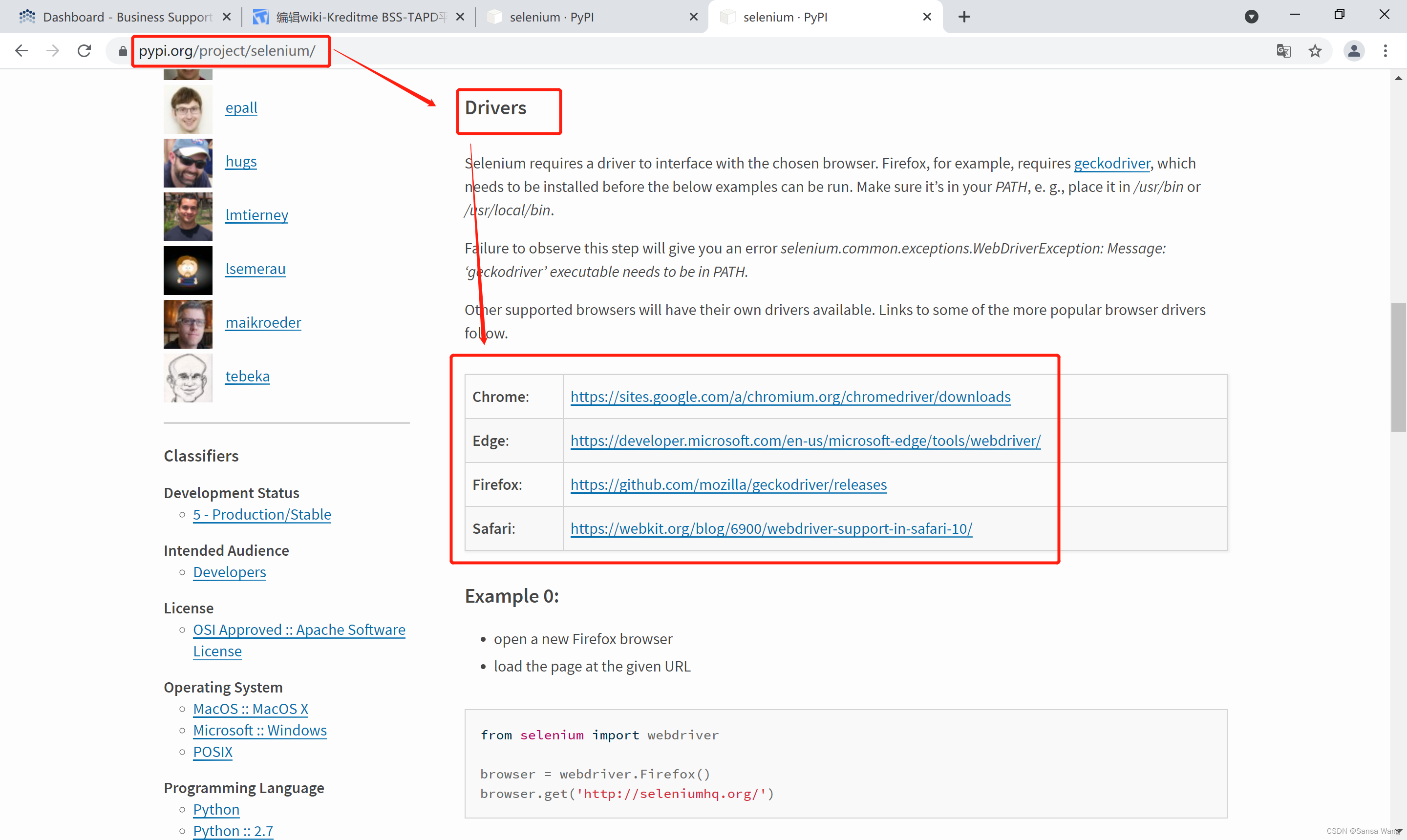Click the Edge: table row label
Viewport: 1407px width, 840px height.
(x=491, y=441)
